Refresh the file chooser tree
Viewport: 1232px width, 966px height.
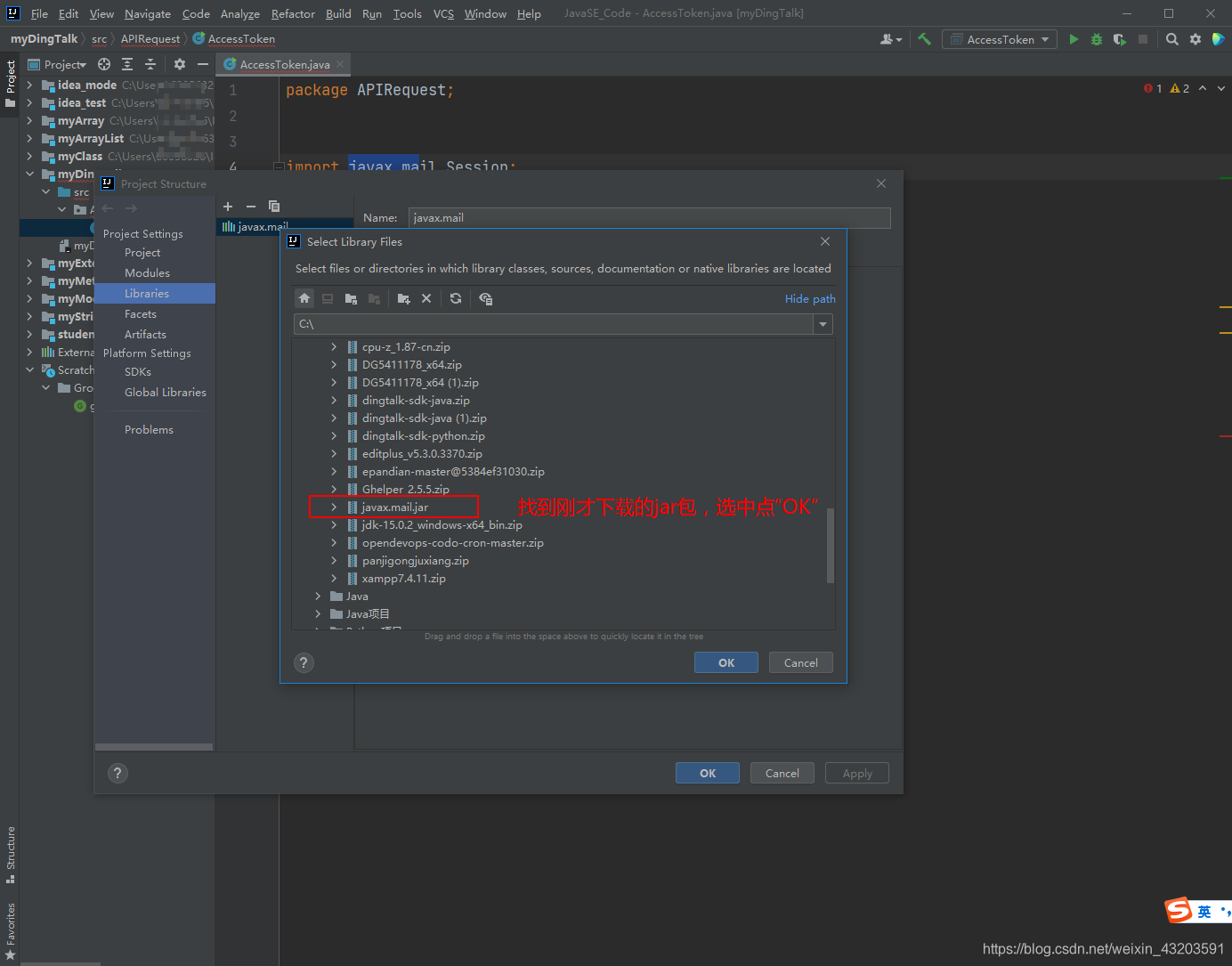[x=456, y=298]
